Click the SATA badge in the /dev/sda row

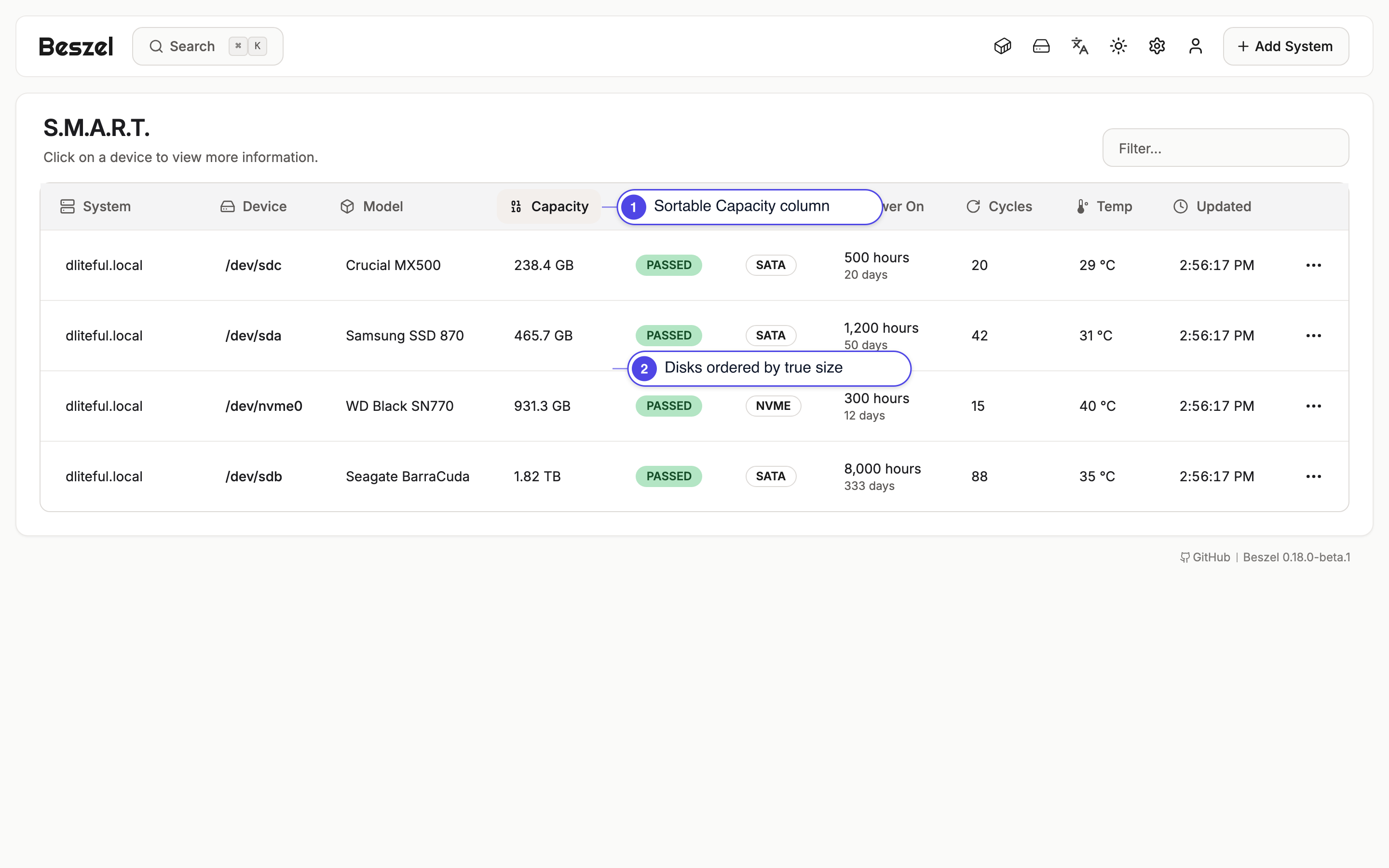(770, 336)
